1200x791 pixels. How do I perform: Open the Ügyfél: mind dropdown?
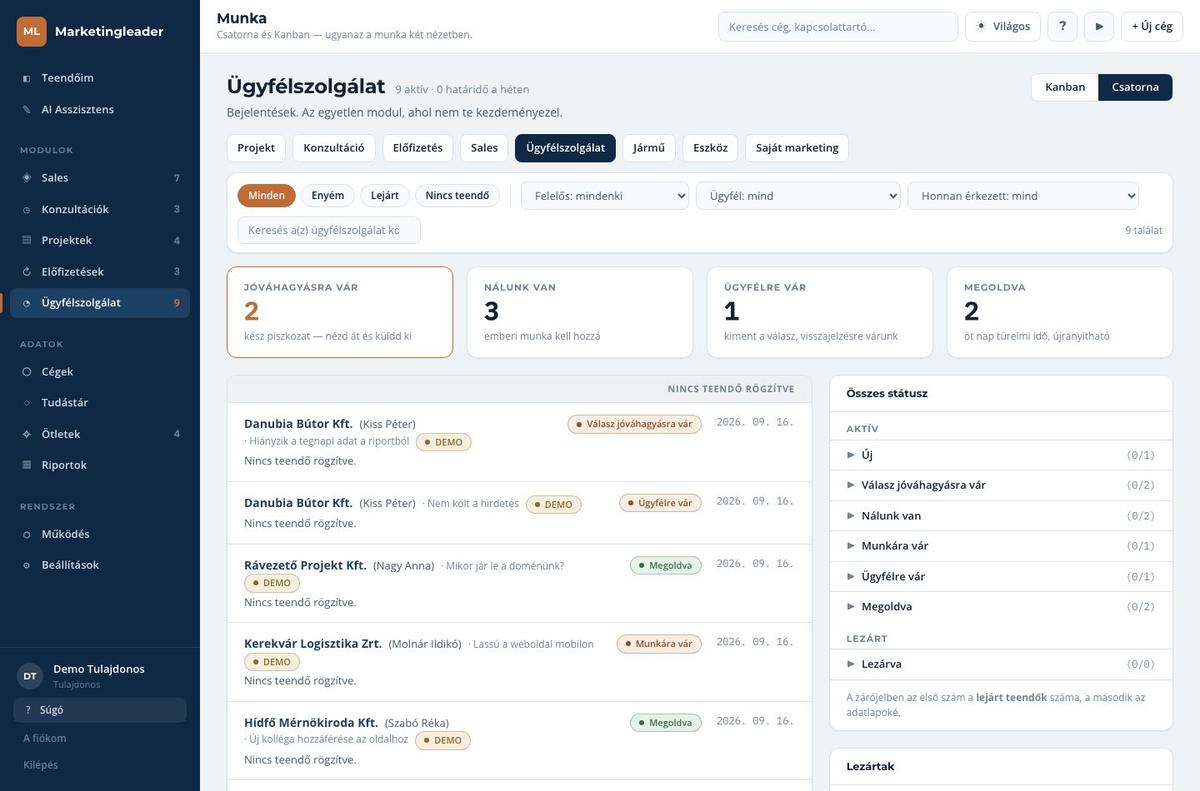(798, 196)
